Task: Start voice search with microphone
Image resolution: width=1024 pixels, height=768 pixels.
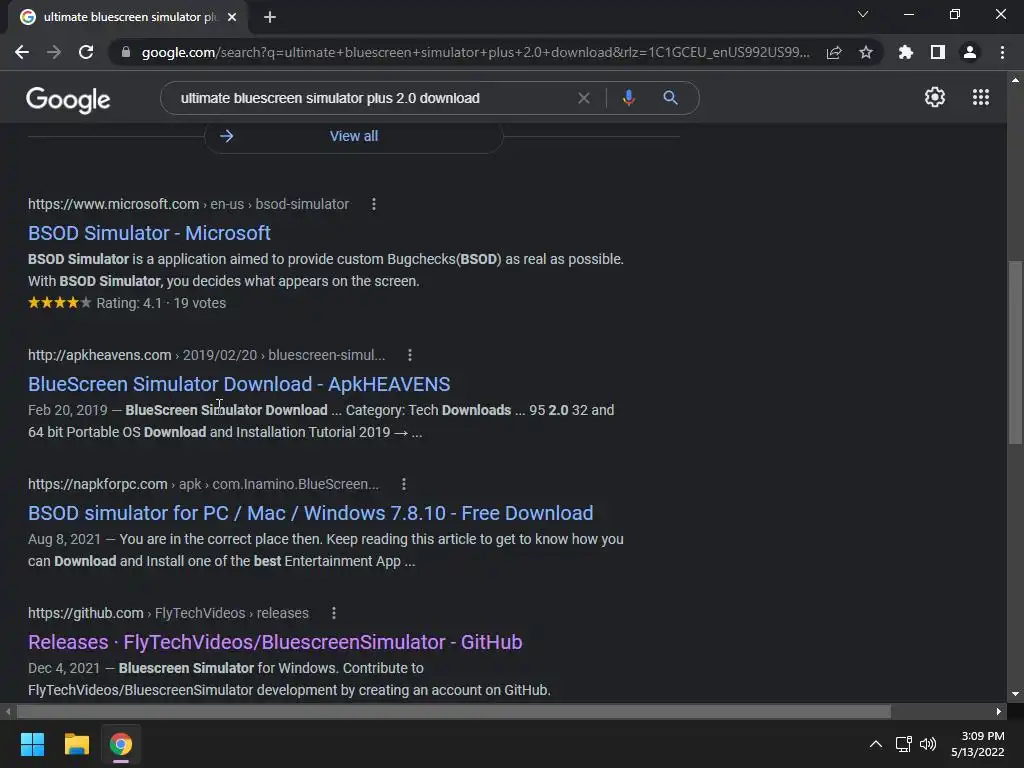Action: 629,98
